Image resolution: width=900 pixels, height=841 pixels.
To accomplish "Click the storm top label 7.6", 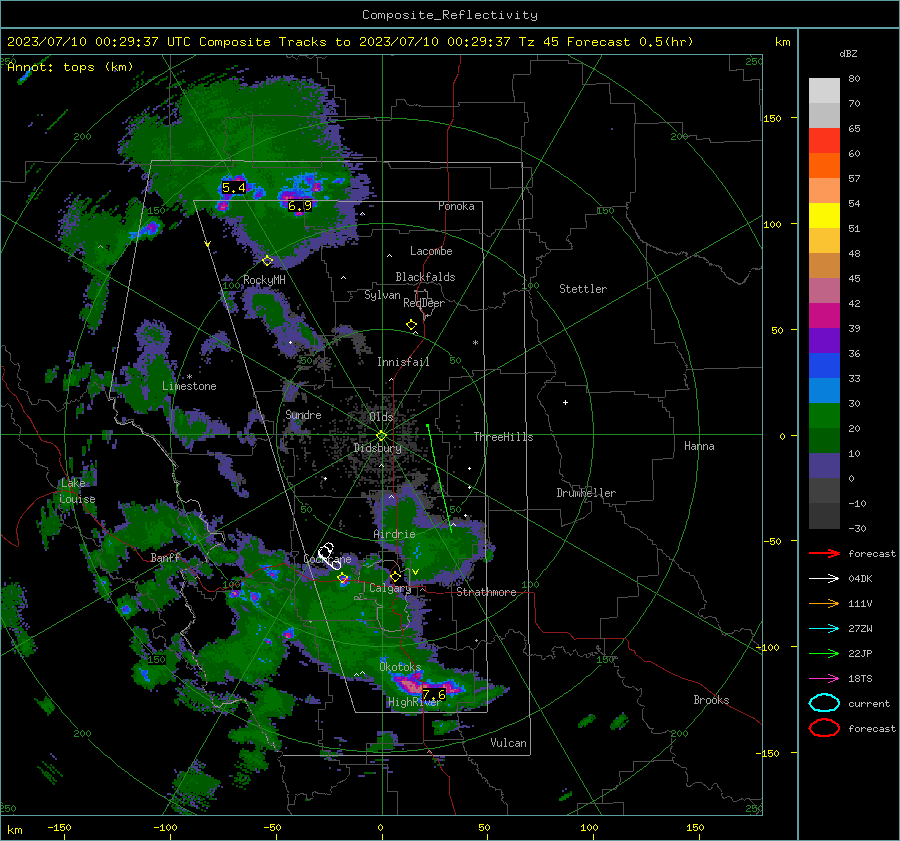I will (434, 695).
